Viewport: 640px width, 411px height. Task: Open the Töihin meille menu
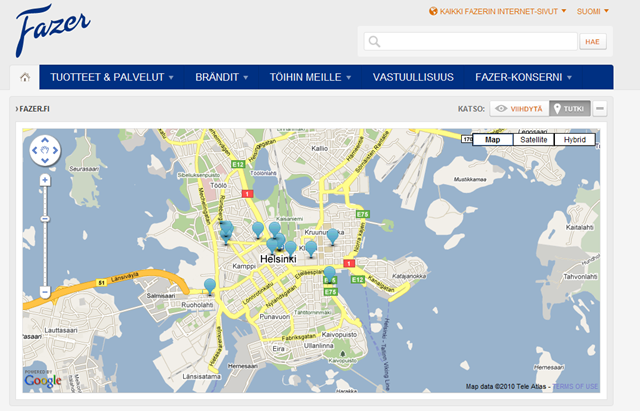(310, 77)
